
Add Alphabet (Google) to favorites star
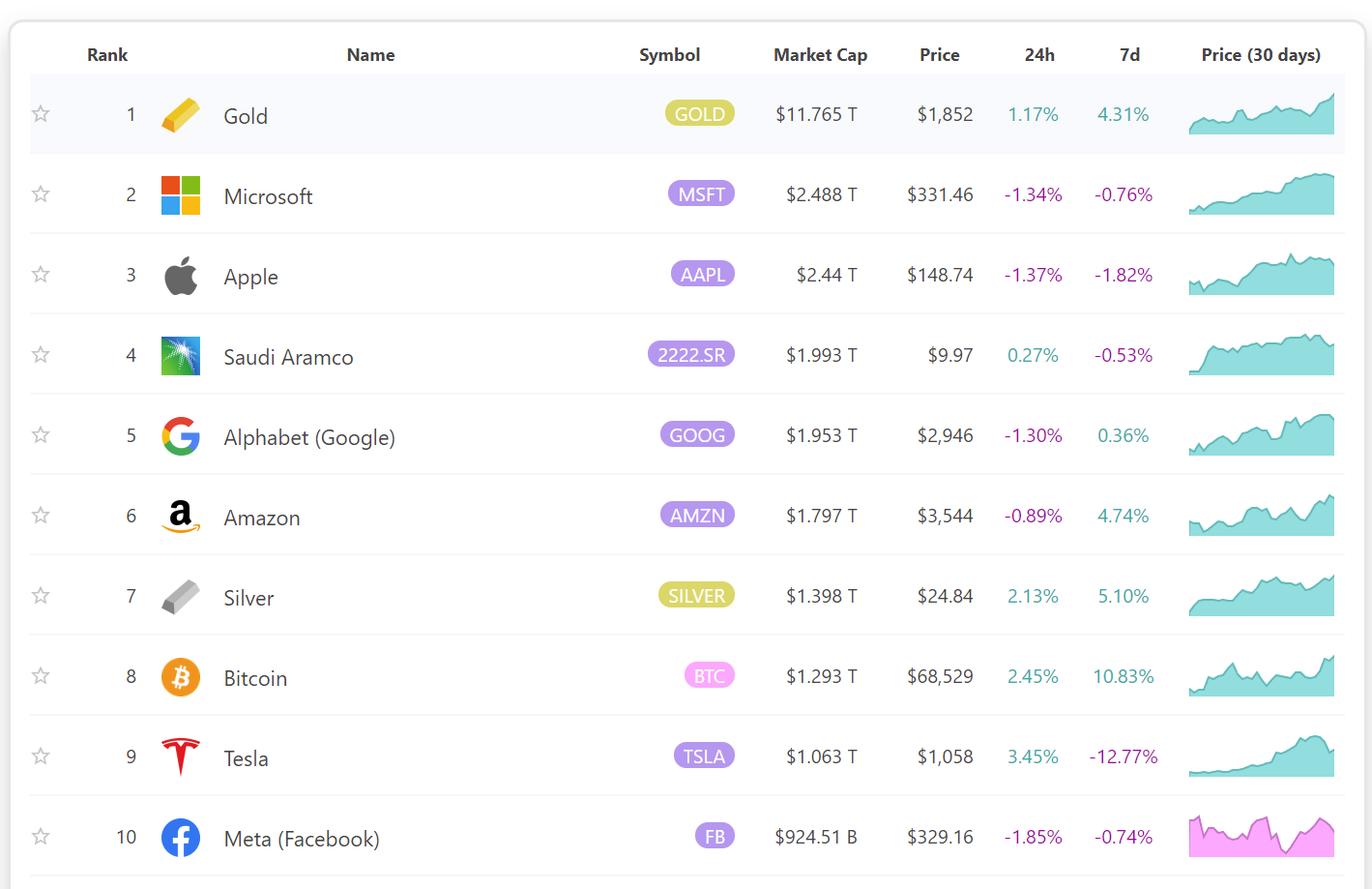click(41, 435)
